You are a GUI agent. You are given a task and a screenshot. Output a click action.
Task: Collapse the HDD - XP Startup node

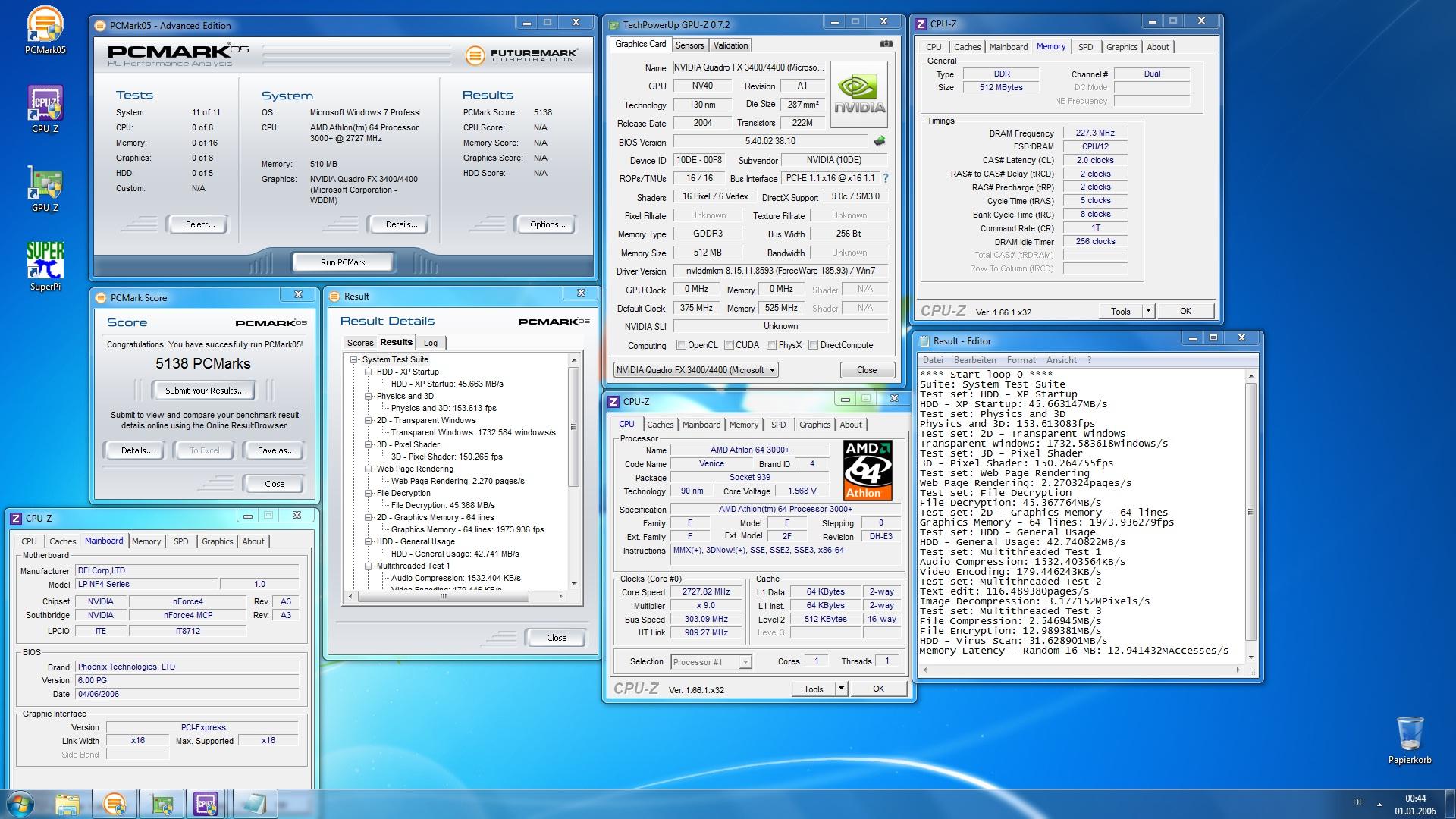click(369, 372)
